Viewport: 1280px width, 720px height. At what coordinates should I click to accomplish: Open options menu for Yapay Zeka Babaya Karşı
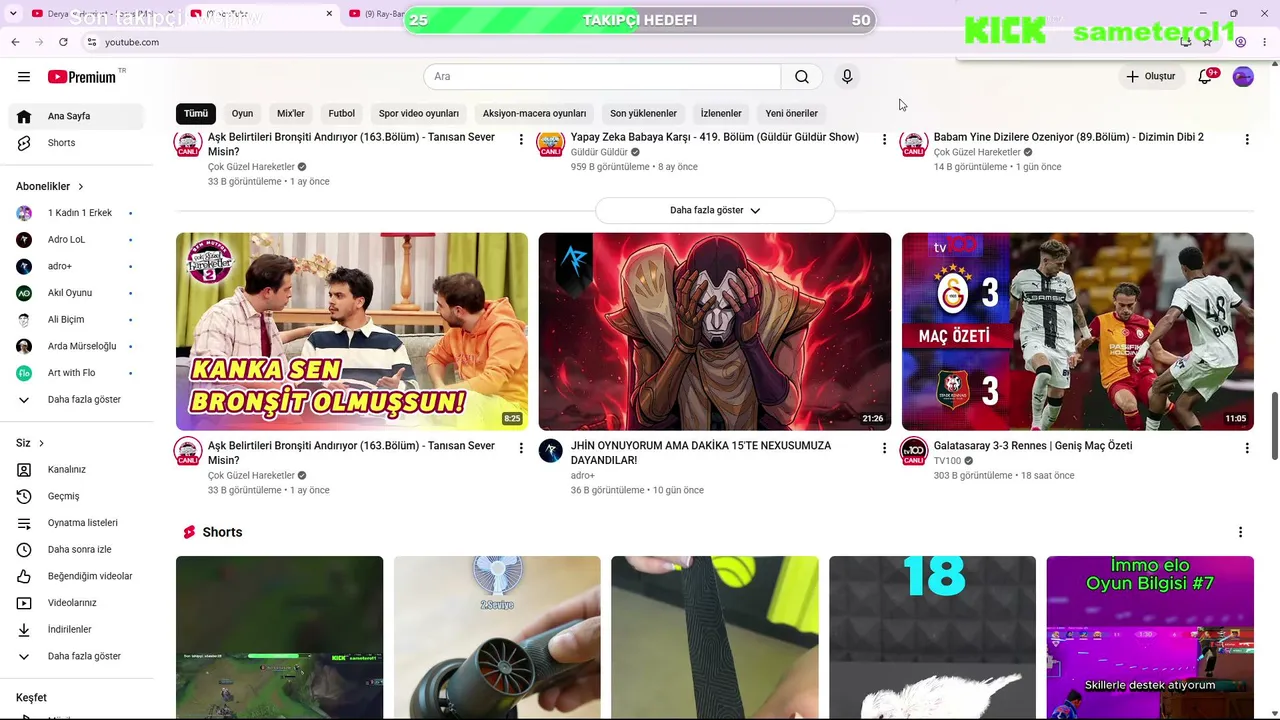[x=884, y=140]
